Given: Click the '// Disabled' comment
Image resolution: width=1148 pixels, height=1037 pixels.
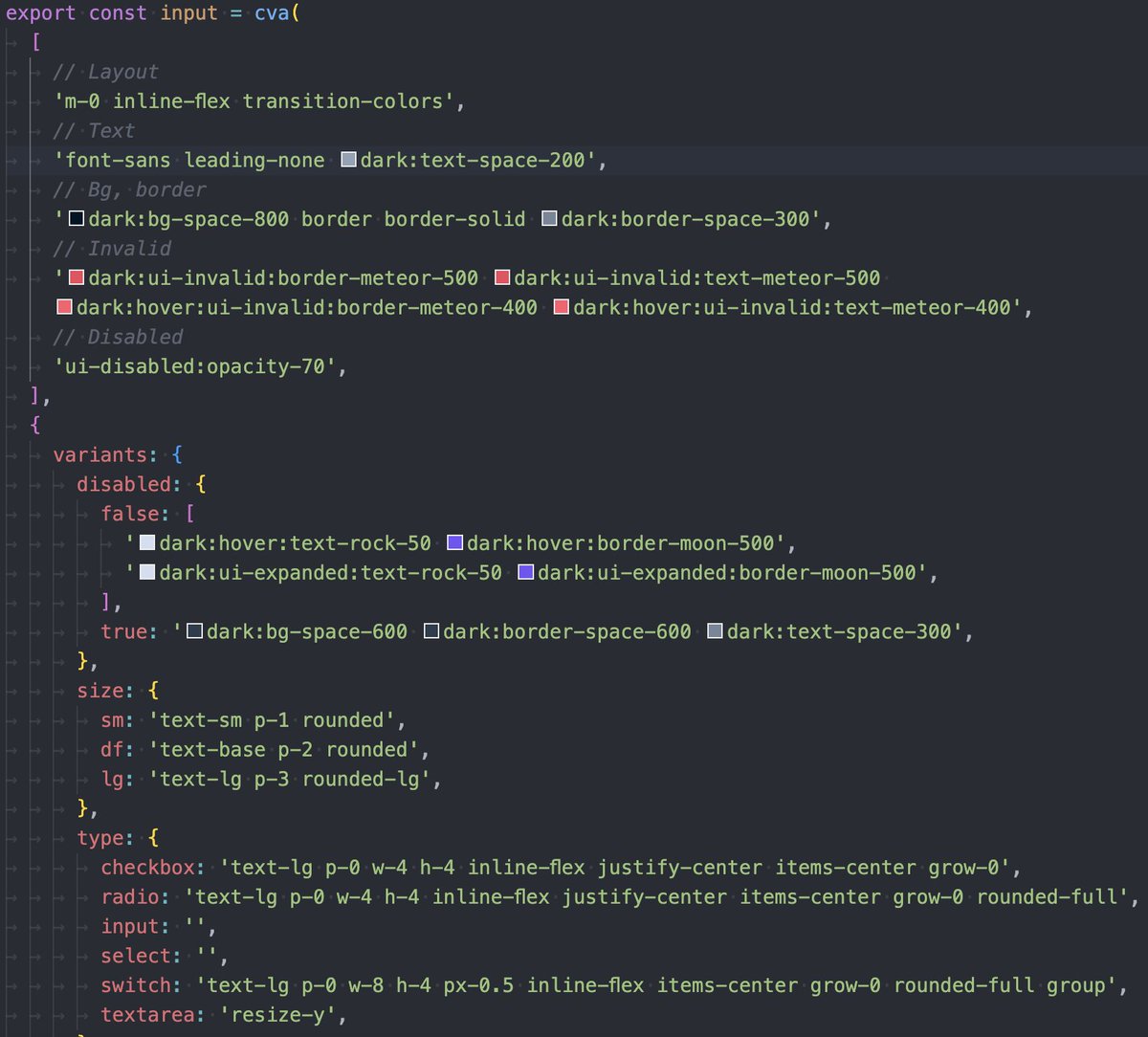Looking at the screenshot, I should (x=118, y=337).
